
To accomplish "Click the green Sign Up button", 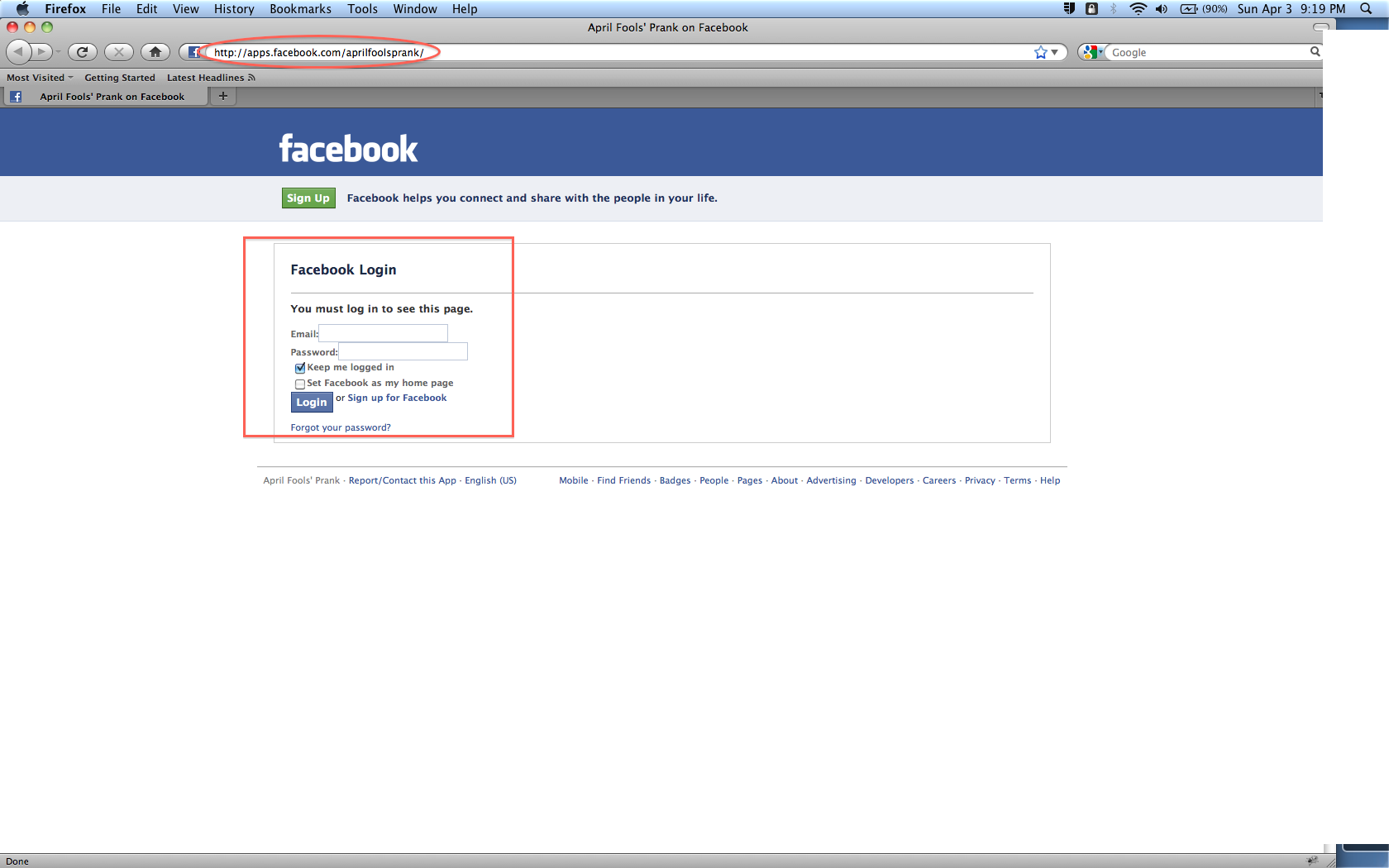I will (x=308, y=198).
